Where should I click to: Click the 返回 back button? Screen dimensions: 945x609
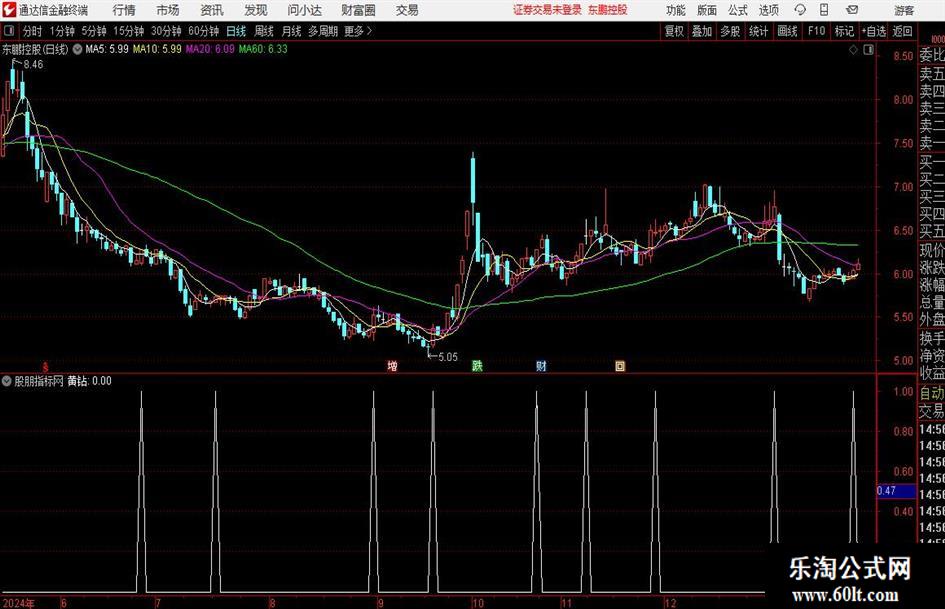pos(902,31)
